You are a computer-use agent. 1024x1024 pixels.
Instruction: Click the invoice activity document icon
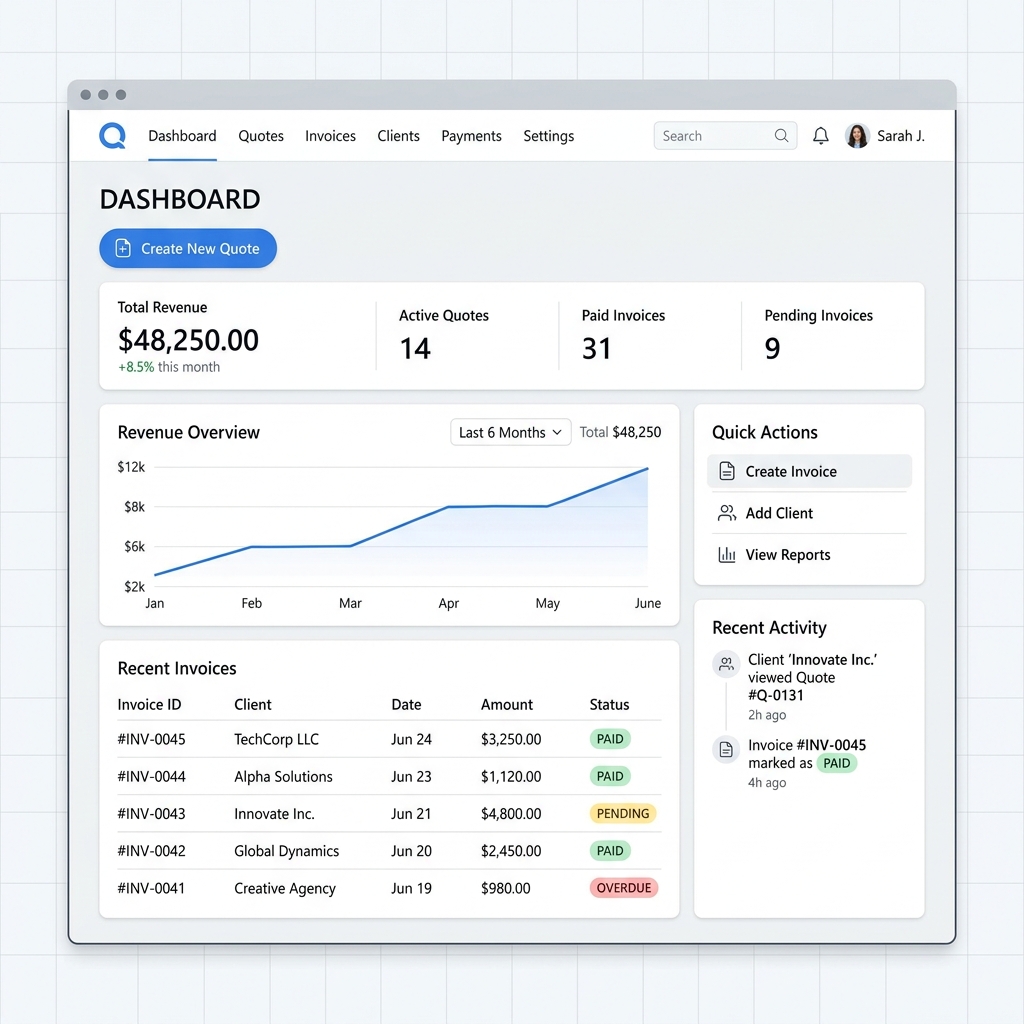[x=726, y=749]
